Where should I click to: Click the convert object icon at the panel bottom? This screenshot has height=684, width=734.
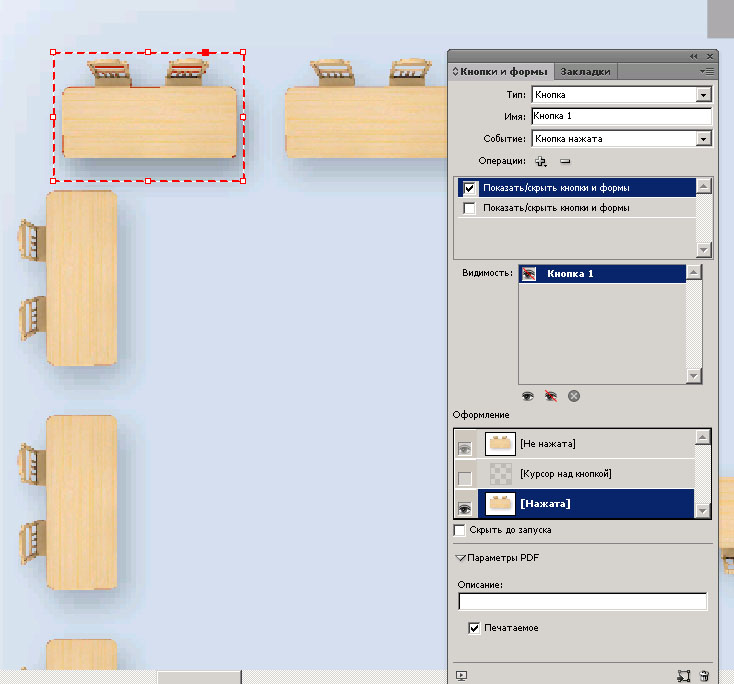(684, 676)
